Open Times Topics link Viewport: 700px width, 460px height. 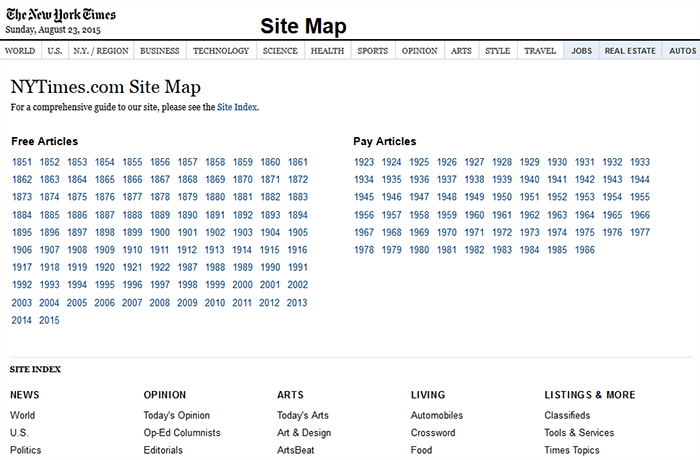tap(572, 451)
